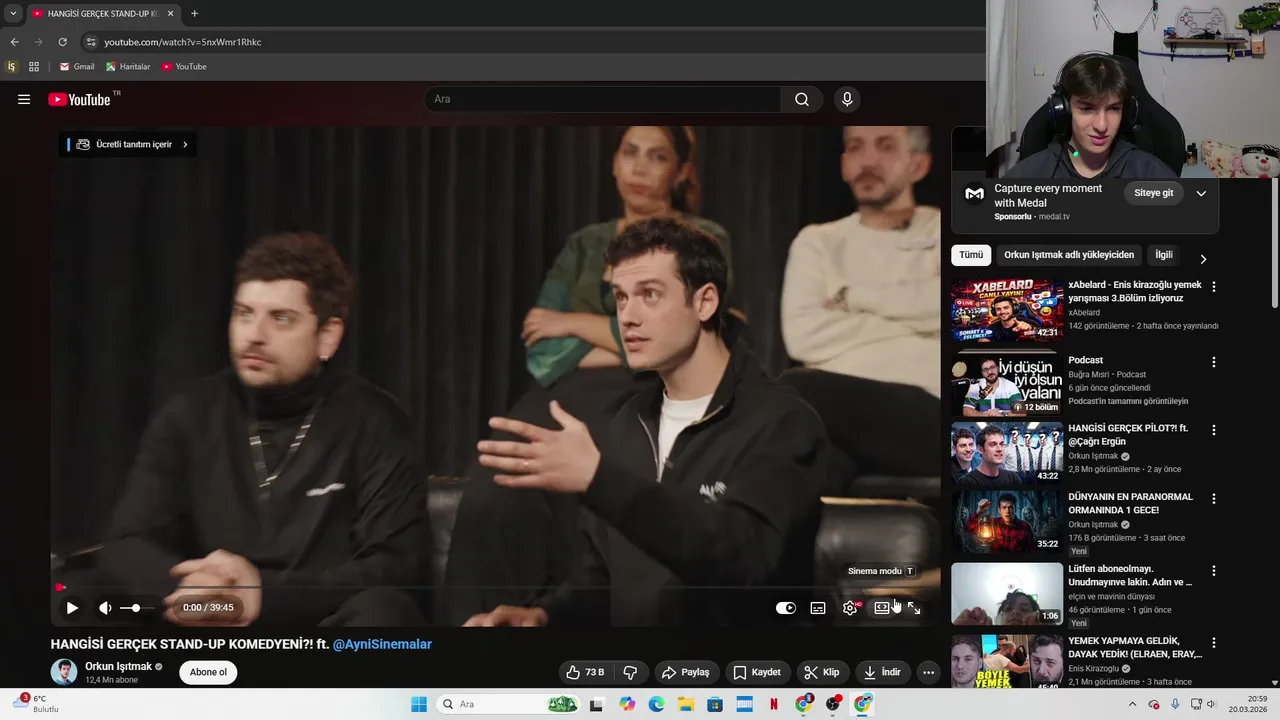This screenshot has width=1280, height=720.
Task: Enter fullscreen mode
Action: tap(914, 608)
